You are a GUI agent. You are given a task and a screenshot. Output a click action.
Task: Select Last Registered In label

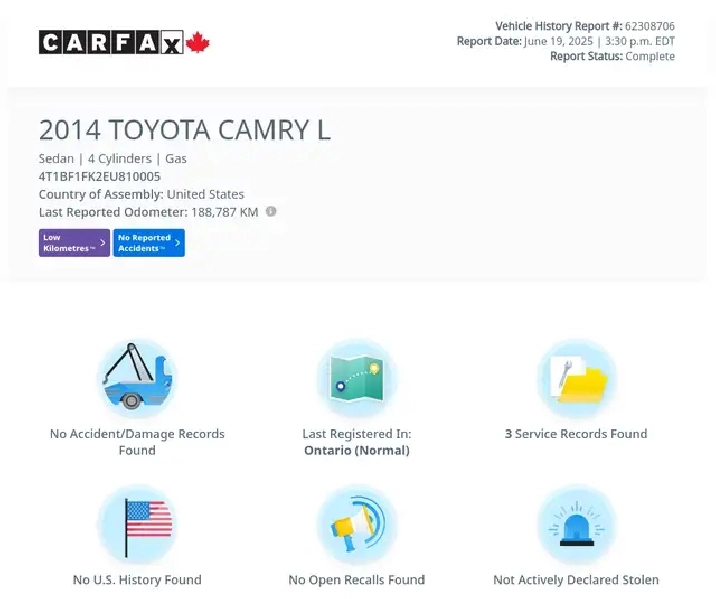click(357, 434)
